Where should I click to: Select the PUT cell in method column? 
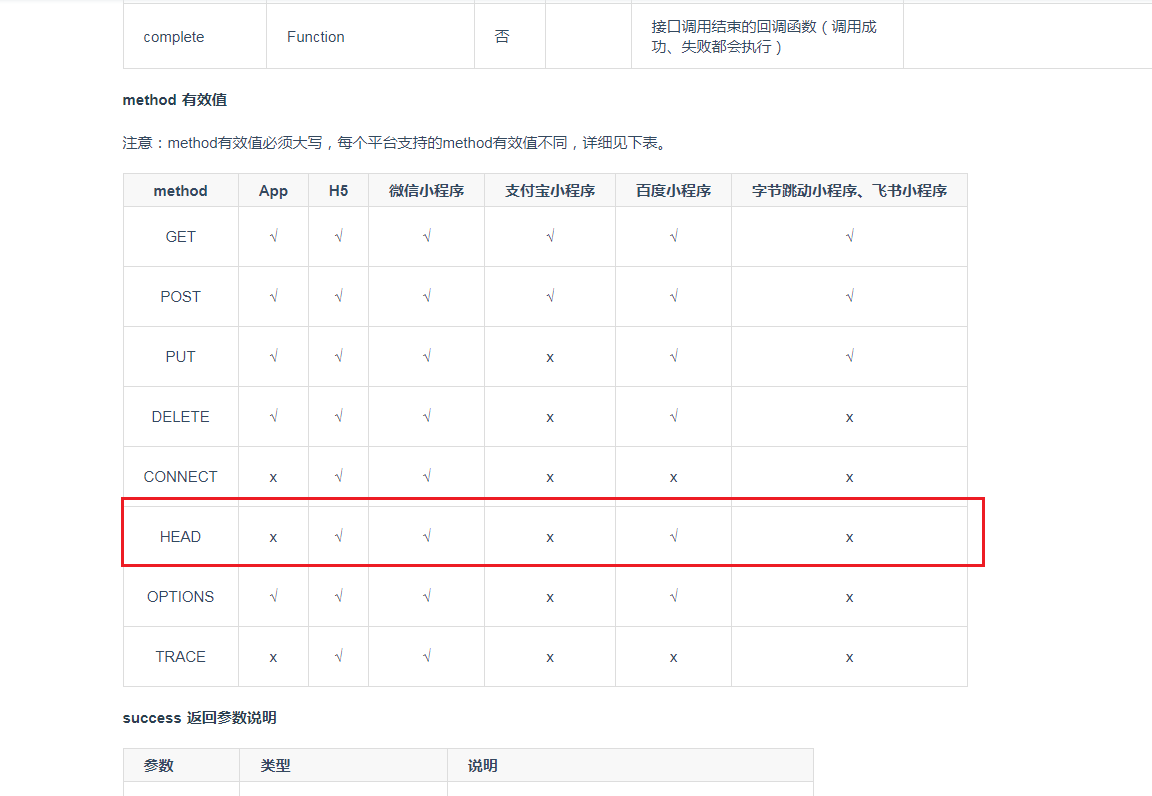(180, 357)
